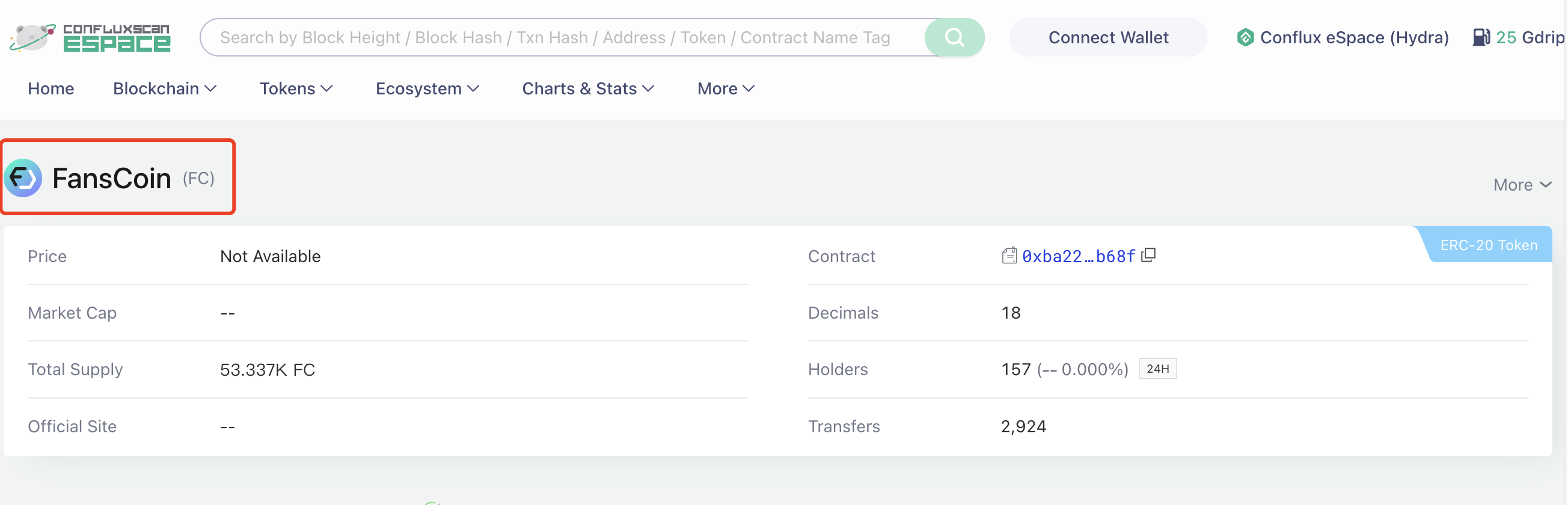This screenshot has height=505, width=1568.
Task: Copy the contract address with copy icon
Action: (1148, 256)
